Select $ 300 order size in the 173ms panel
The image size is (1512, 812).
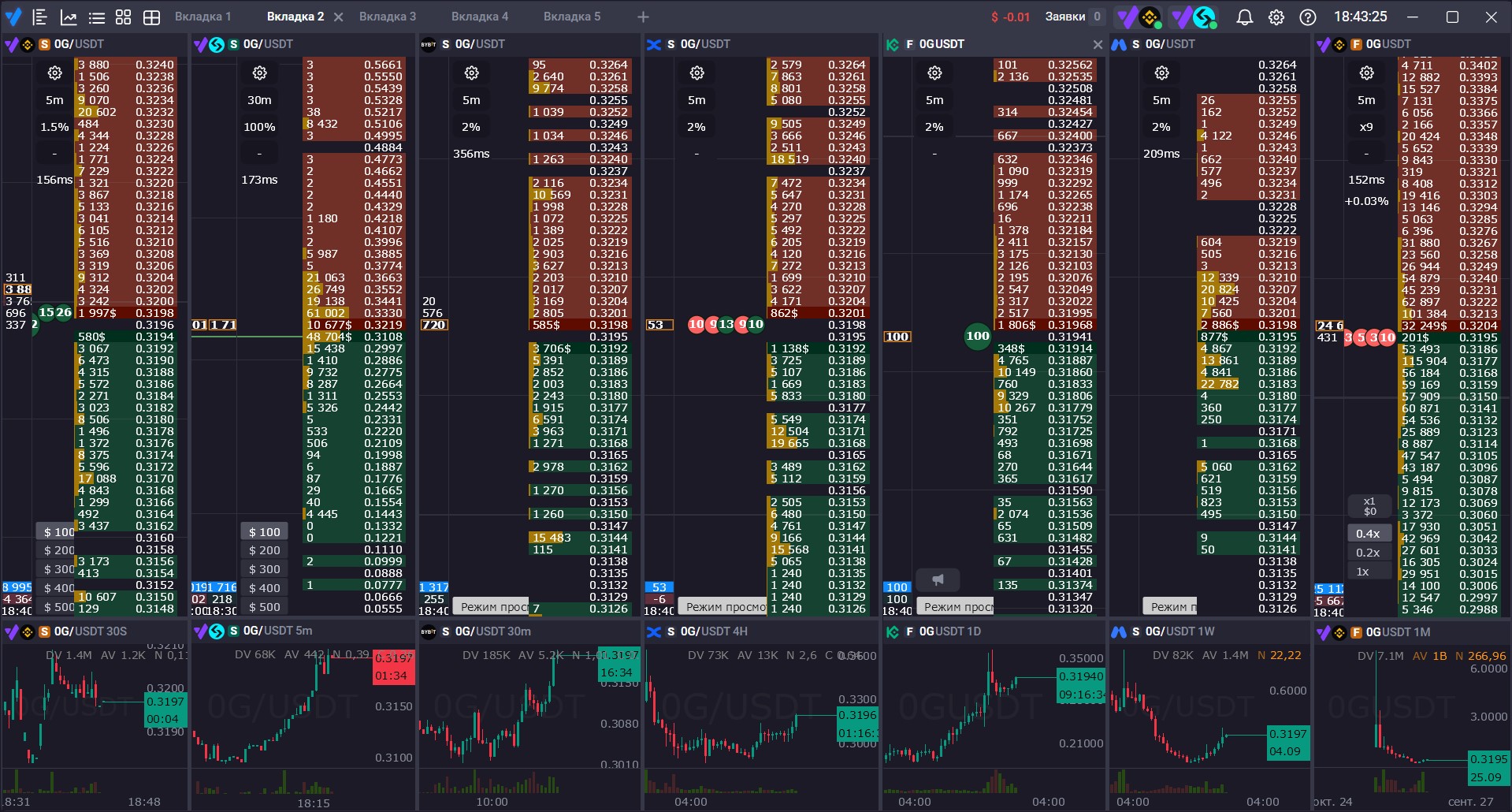tap(264, 569)
